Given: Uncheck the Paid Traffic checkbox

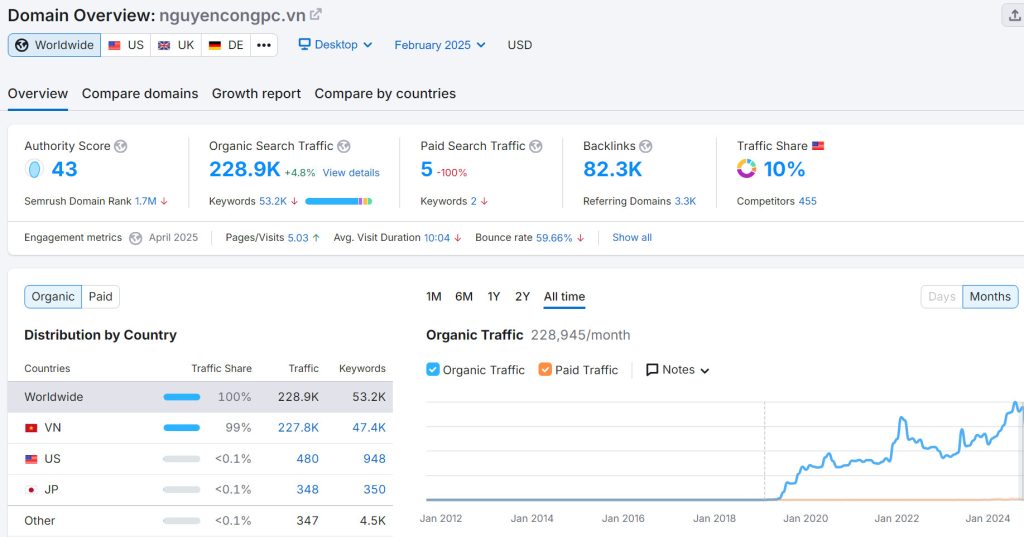Looking at the screenshot, I should 545,370.
